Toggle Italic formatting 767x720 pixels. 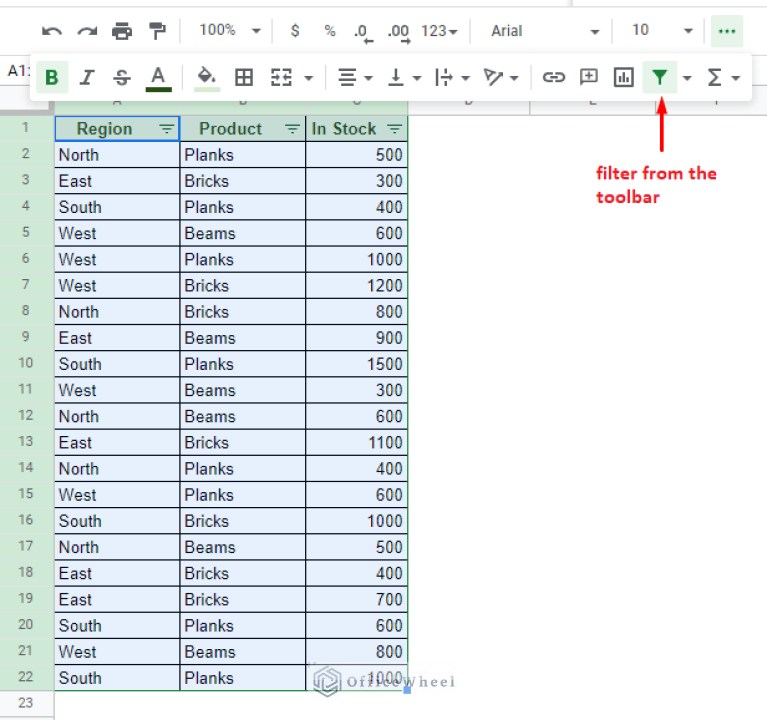[x=87, y=77]
